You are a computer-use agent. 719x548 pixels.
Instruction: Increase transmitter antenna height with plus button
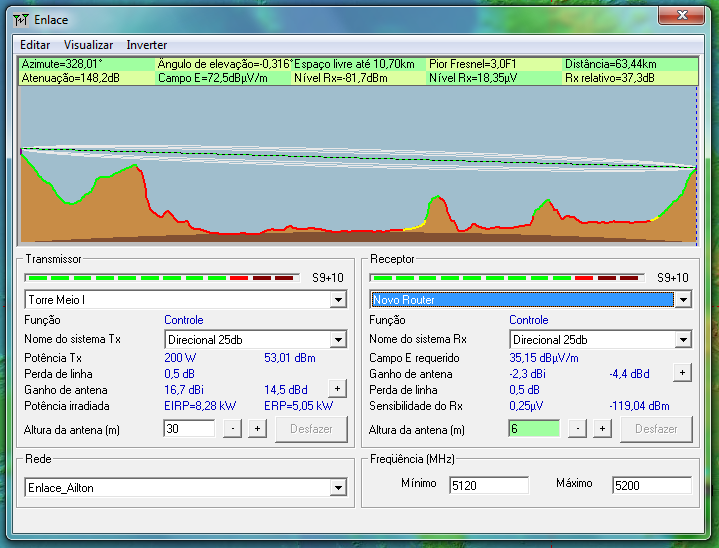[257, 429]
